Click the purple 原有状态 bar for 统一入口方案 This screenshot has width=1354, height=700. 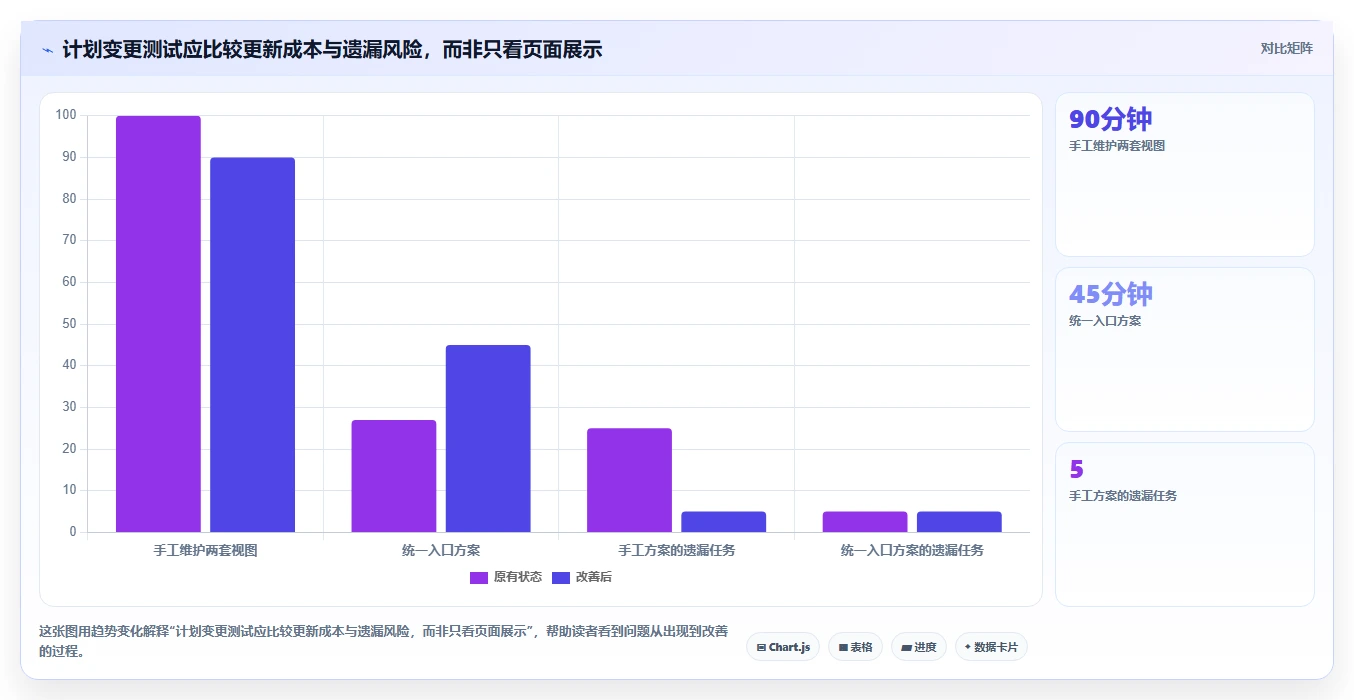coord(394,476)
